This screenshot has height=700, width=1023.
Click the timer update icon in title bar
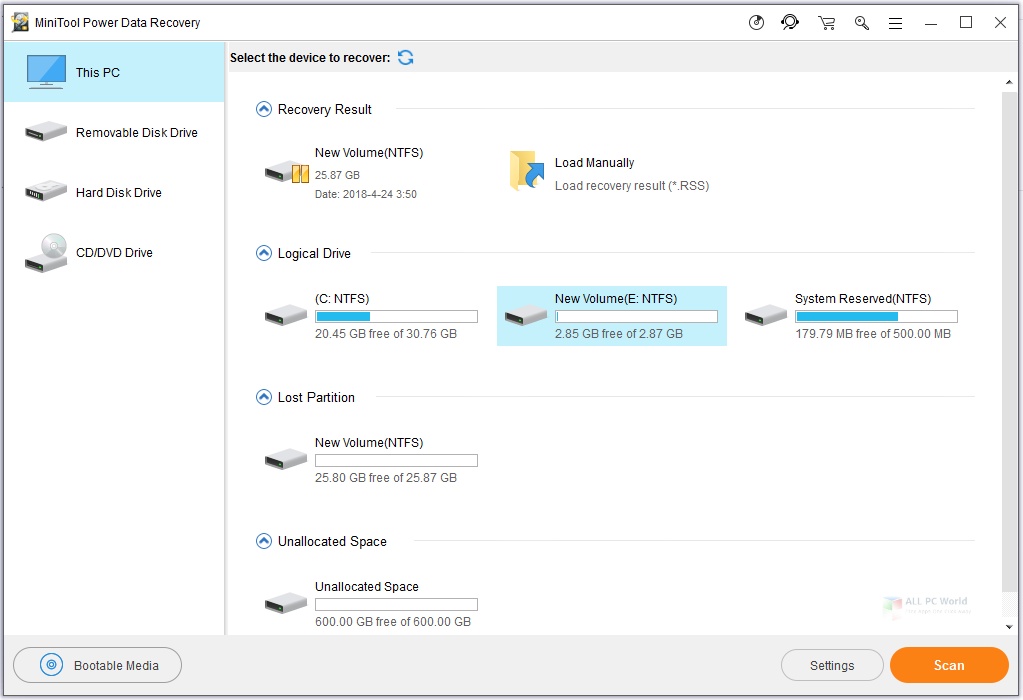point(756,23)
